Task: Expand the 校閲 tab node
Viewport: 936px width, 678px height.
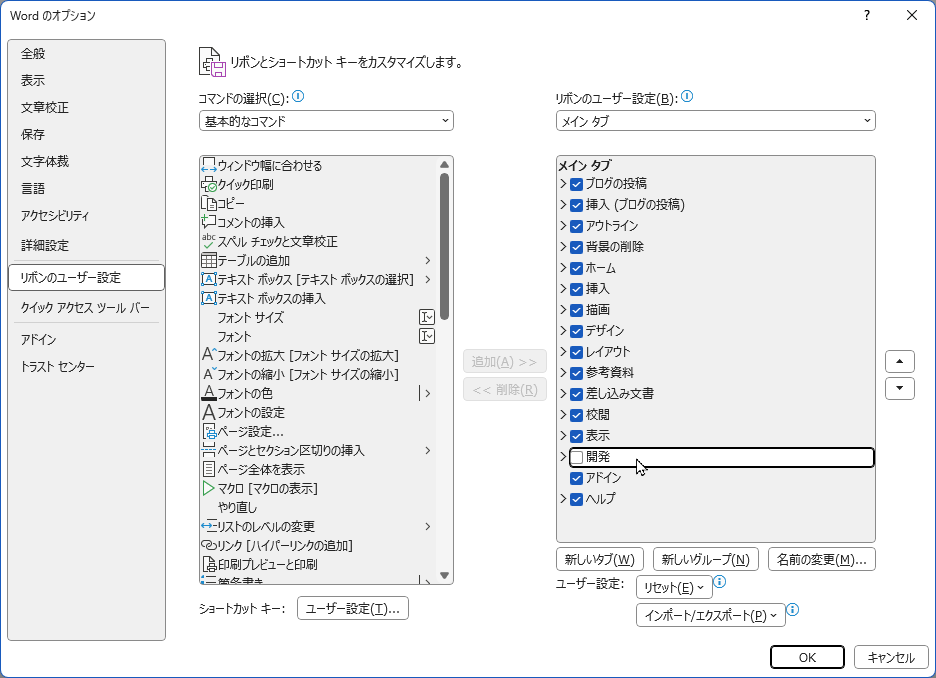Action: 563,414
